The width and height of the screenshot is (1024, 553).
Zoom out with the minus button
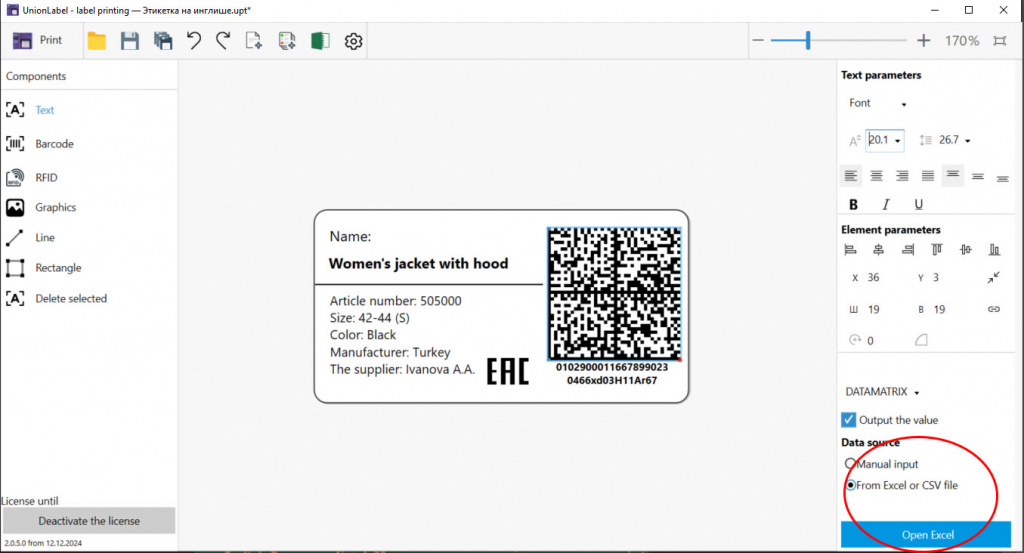tap(758, 40)
